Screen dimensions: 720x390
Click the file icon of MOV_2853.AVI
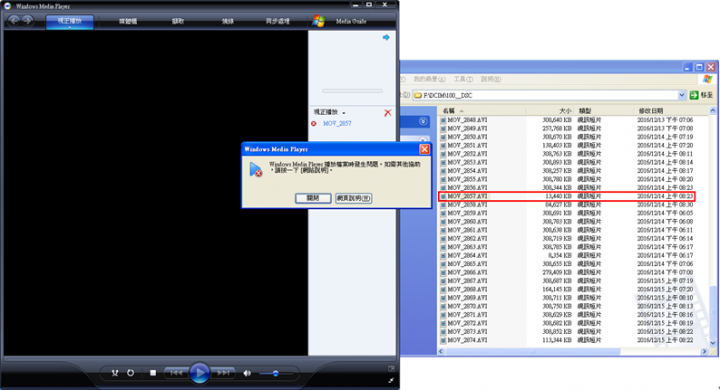pyautogui.click(x=443, y=163)
